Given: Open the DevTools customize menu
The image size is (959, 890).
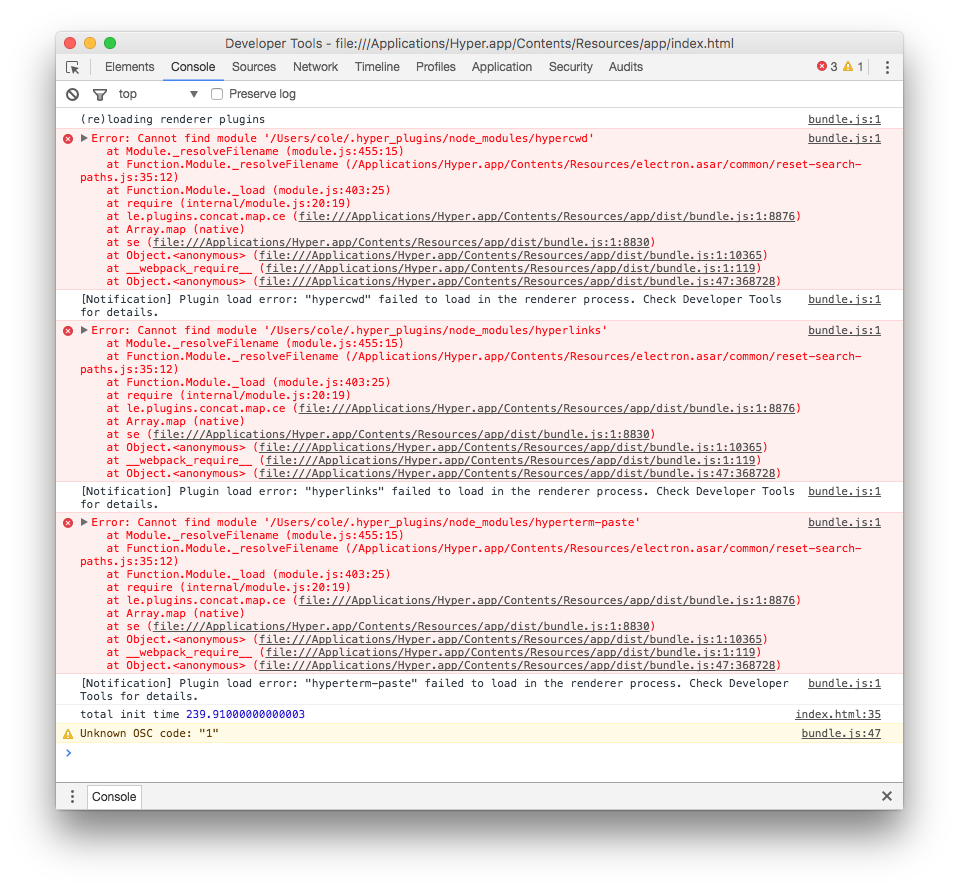Looking at the screenshot, I should [887, 66].
